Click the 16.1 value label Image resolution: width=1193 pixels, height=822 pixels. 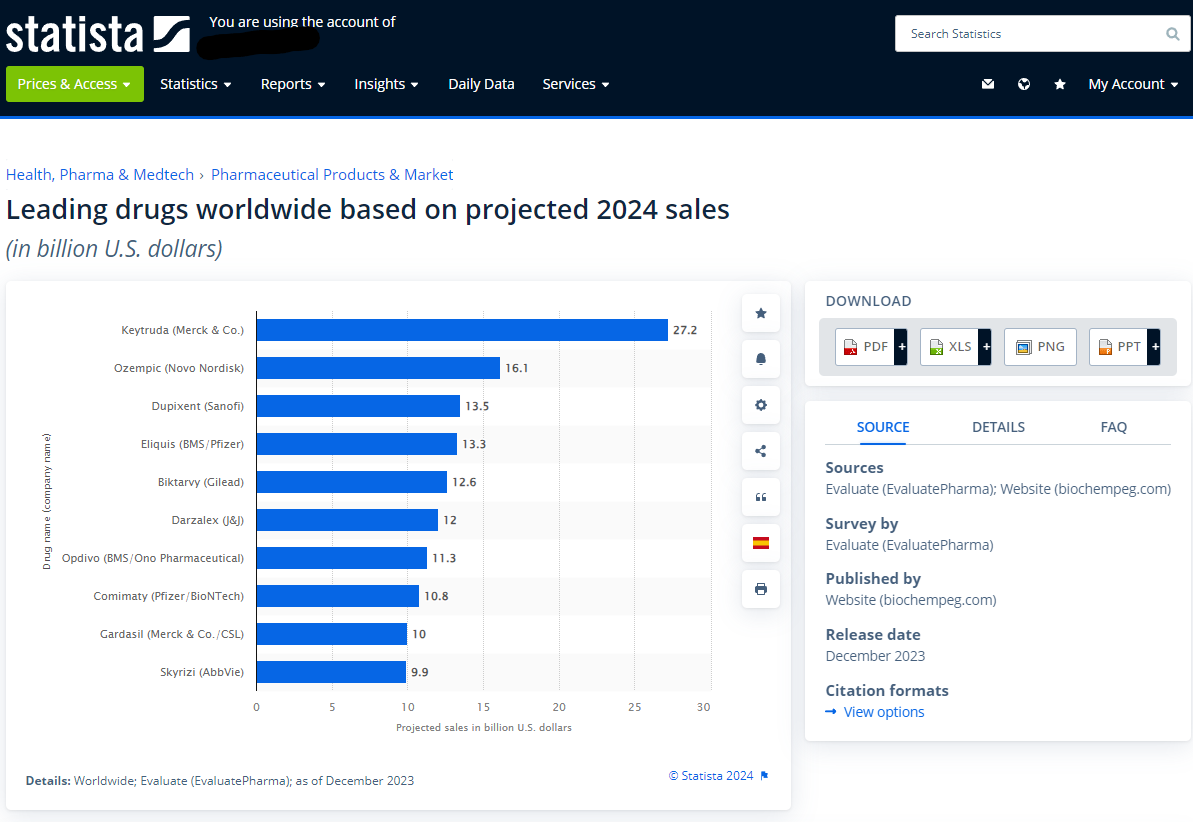click(517, 368)
